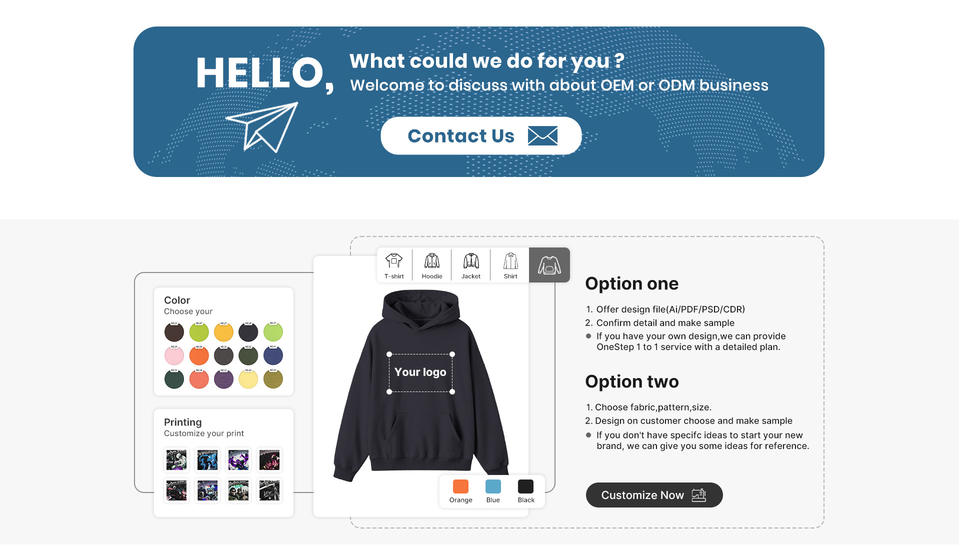Click the Your logo placeholder box
Screen dimensions: 960x547
click(x=421, y=372)
